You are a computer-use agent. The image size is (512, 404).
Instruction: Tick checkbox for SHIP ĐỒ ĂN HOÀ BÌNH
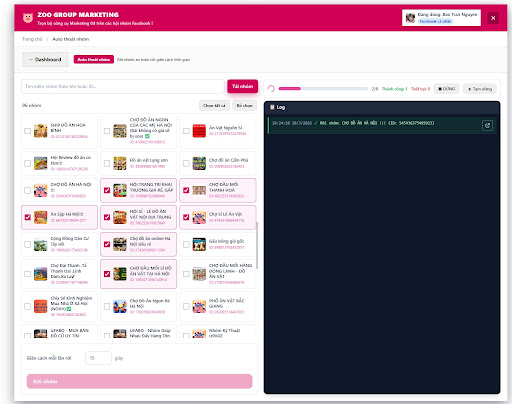28,131
